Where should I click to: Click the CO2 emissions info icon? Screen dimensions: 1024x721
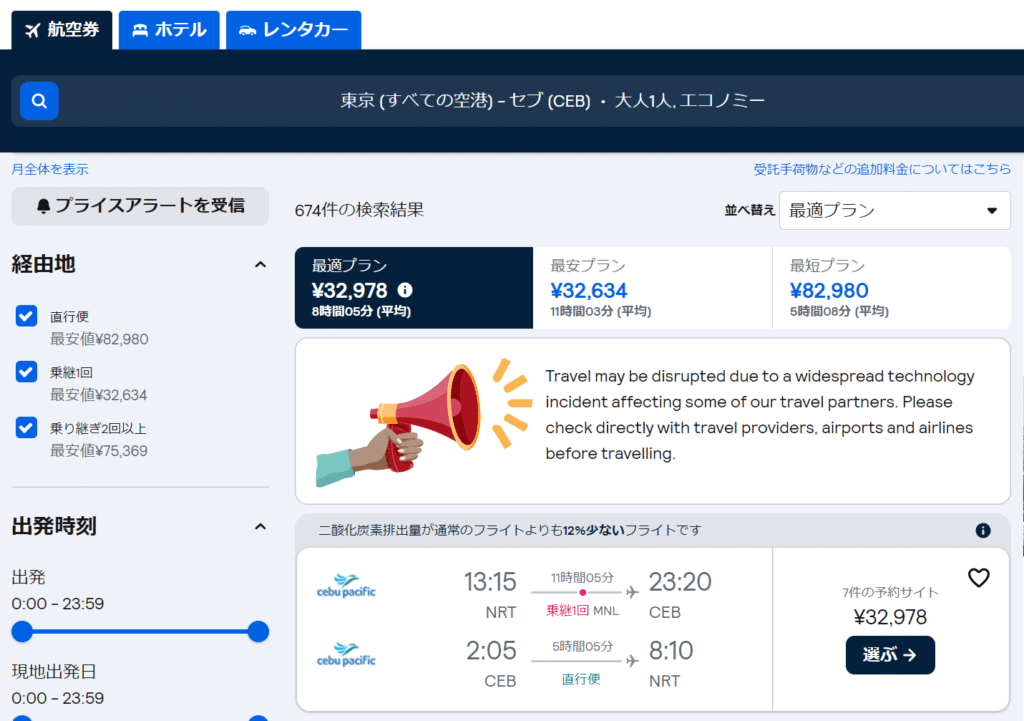pos(983,530)
